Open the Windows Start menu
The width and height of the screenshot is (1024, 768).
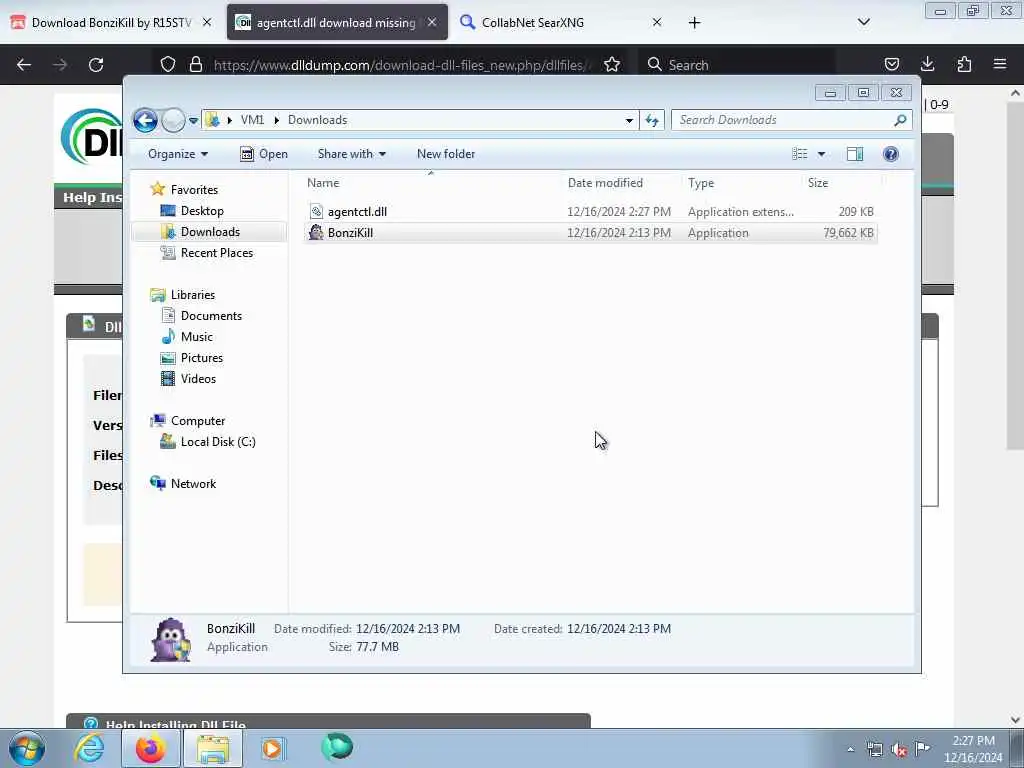[x=27, y=748]
